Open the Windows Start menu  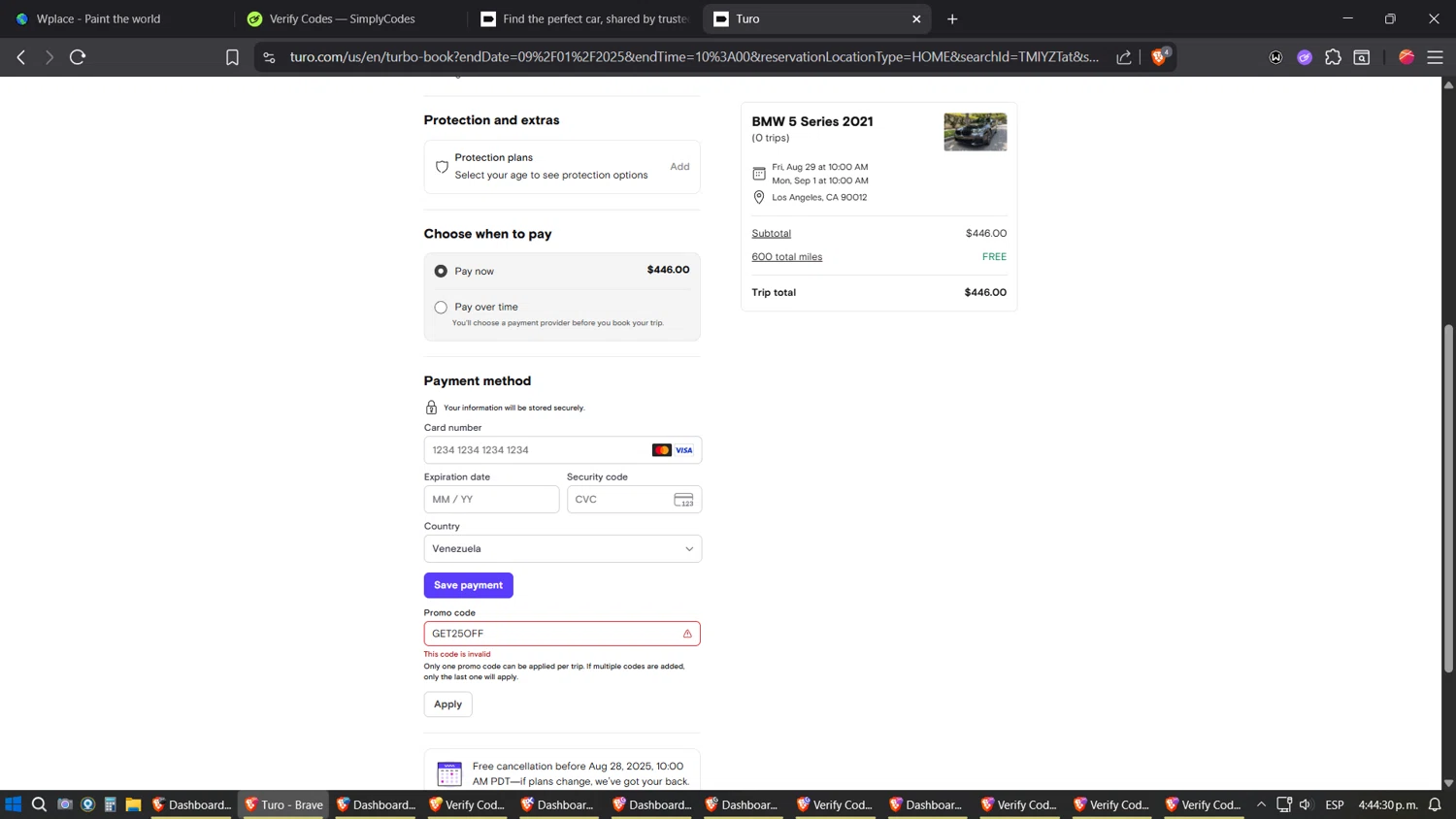(x=14, y=804)
